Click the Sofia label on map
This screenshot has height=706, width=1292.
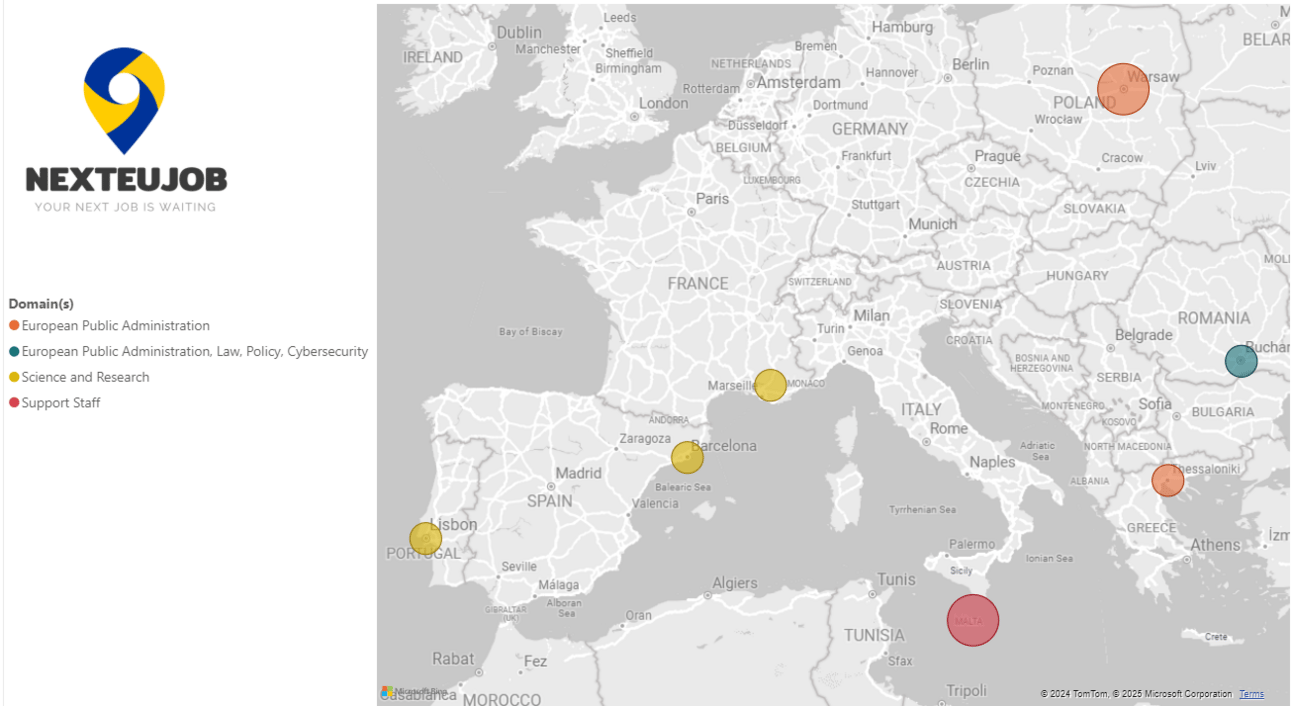1155,404
